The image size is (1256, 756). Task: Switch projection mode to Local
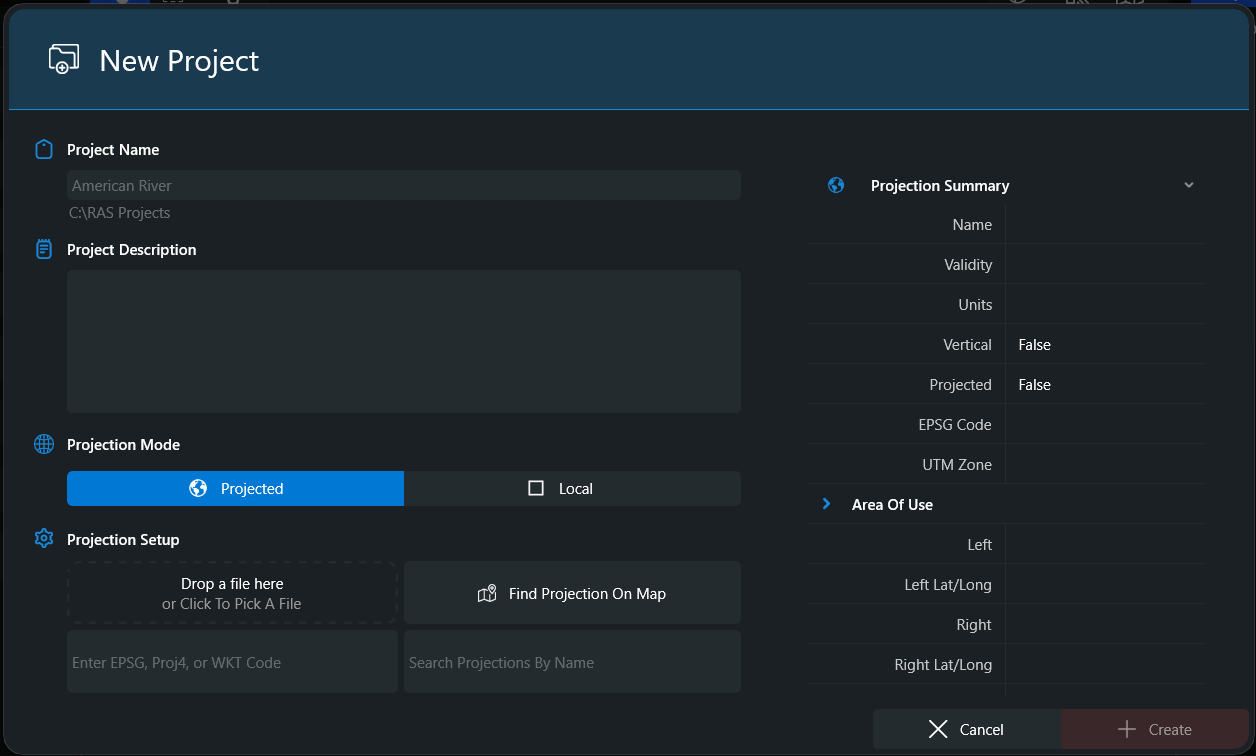pyautogui.click(x=572, y=488)
